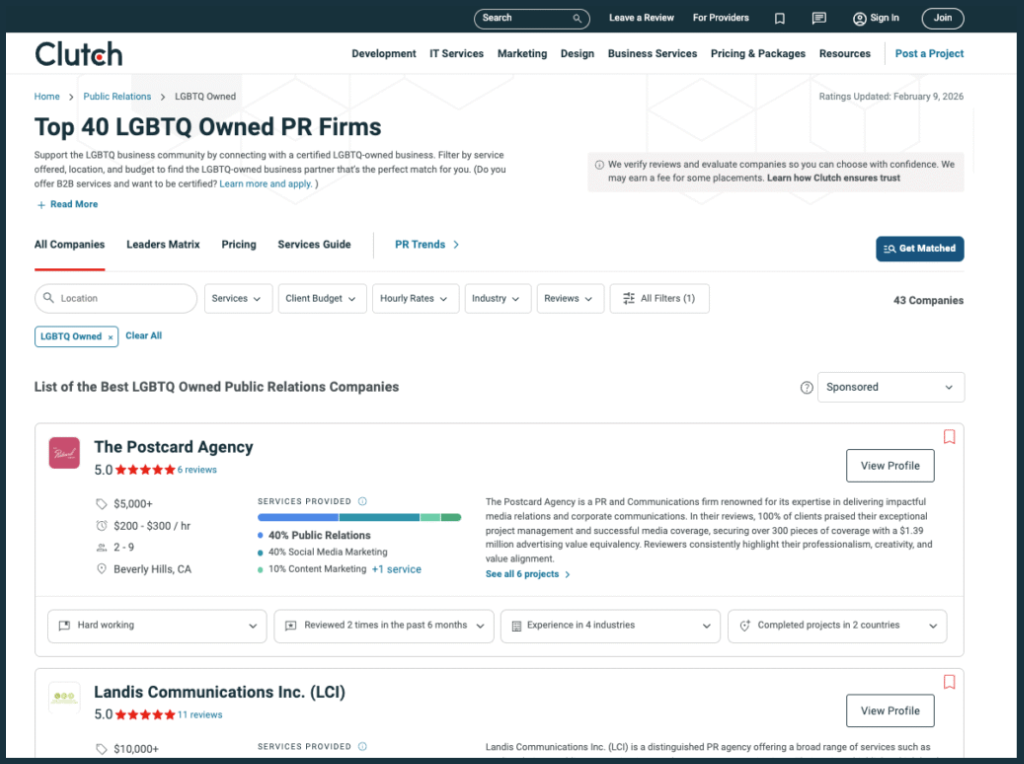Click the Clutch logo
Viewport: 1024px width, 764px height.
(78, 53)
